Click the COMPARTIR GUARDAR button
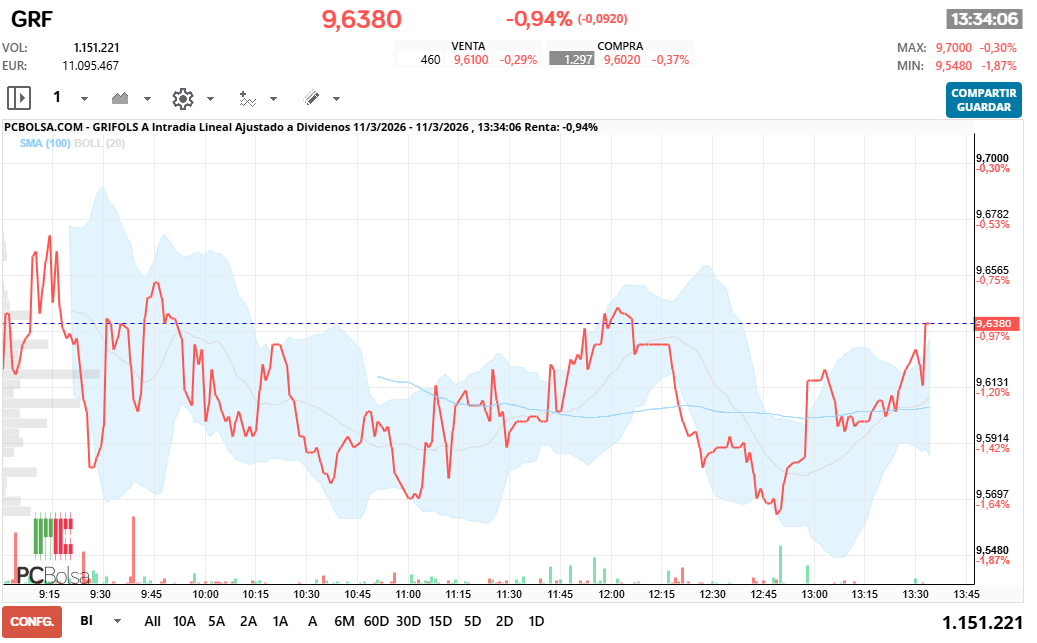1037x643 pixels. [x=984, y=99]
